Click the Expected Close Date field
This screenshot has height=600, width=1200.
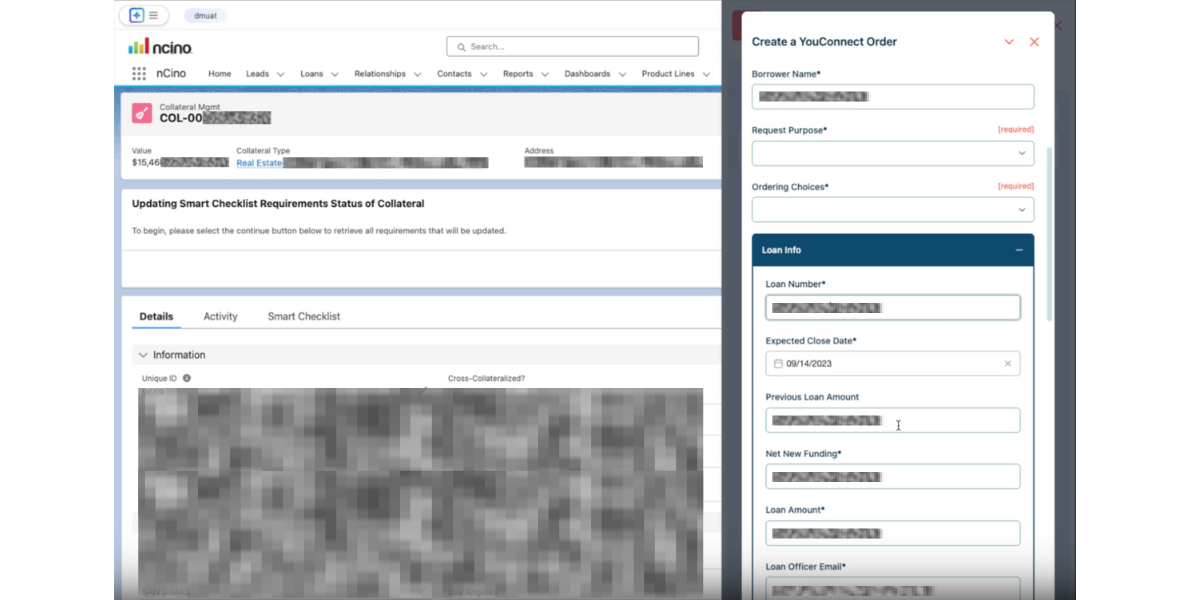pos(893,364)
